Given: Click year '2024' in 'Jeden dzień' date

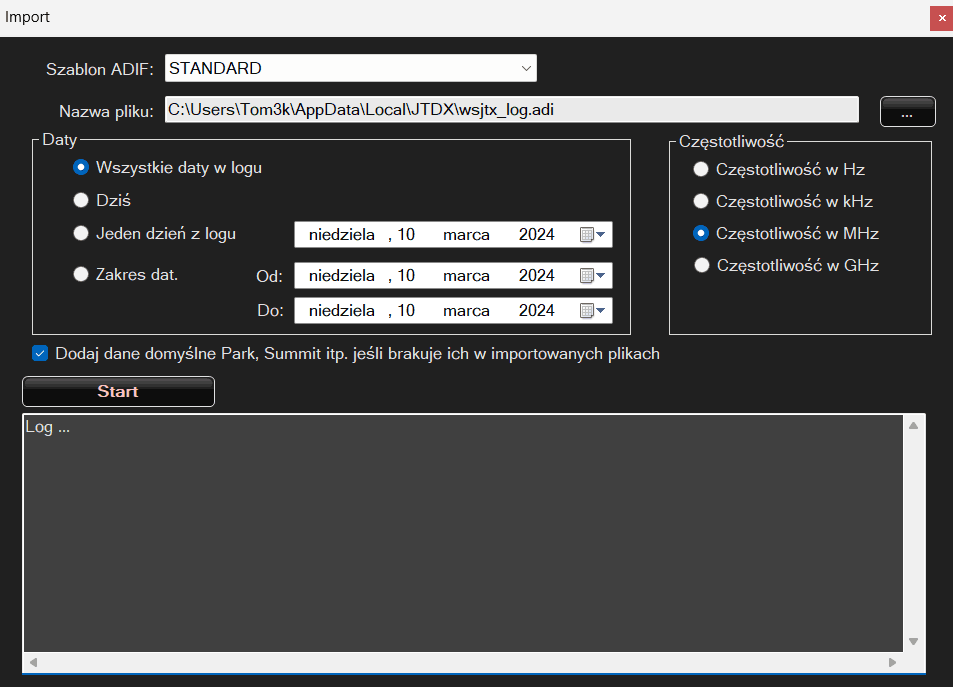Looking at the screenshot, I should point(537,235).
